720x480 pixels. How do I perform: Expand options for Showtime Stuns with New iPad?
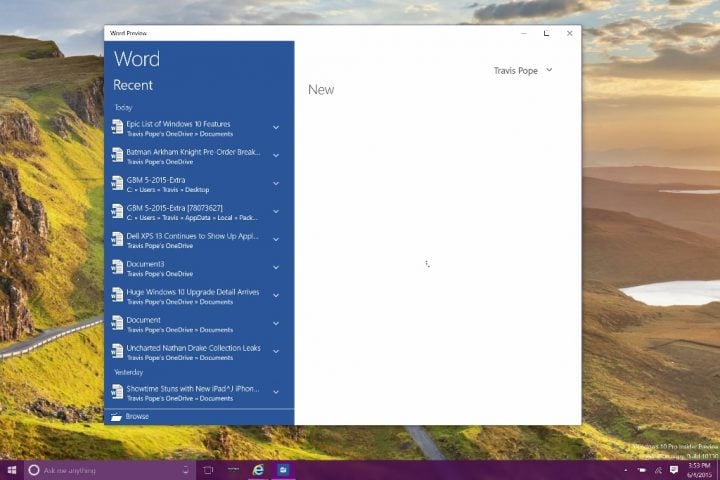pyautogui.click(x=276, y=392)
